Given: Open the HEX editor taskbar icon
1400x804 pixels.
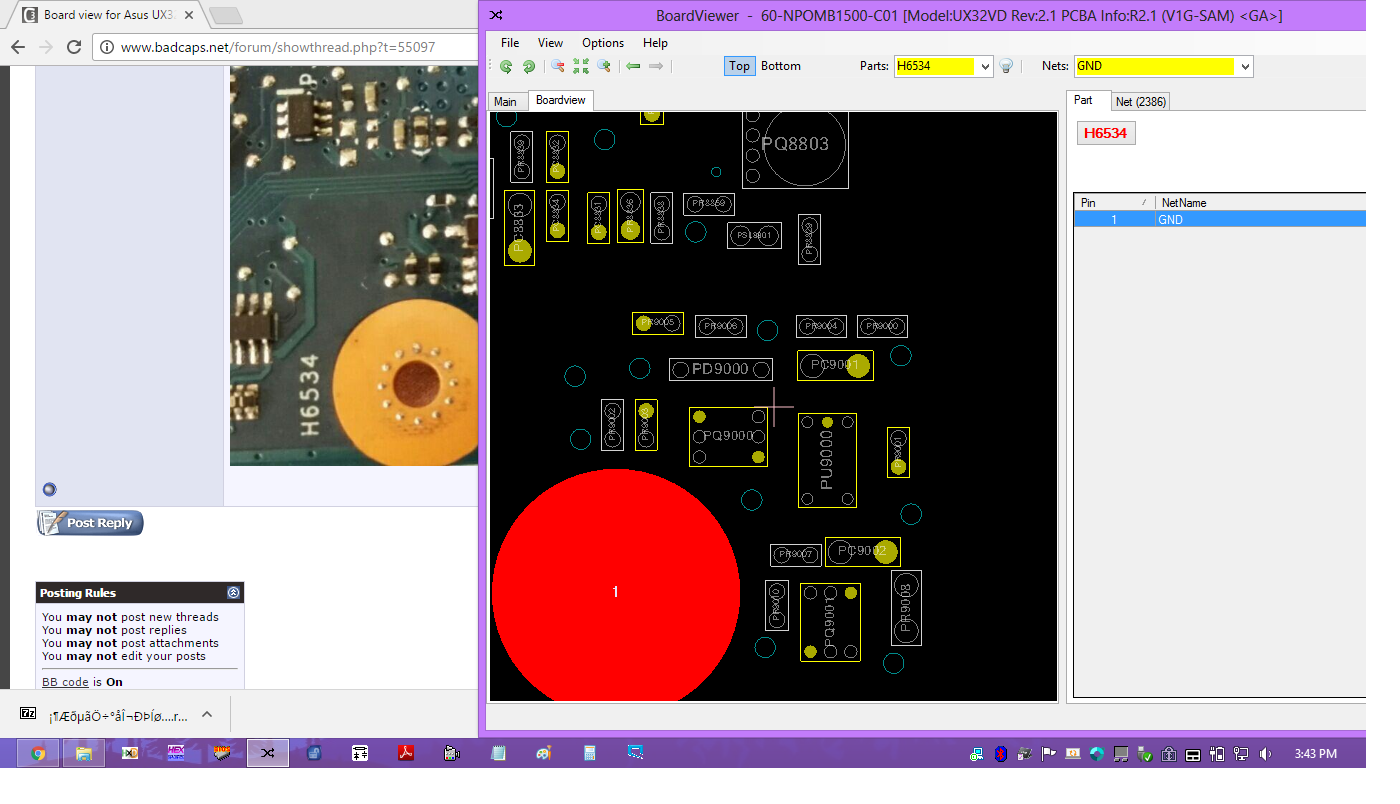Looking at the screenshot, I should [x=176, y=753].
